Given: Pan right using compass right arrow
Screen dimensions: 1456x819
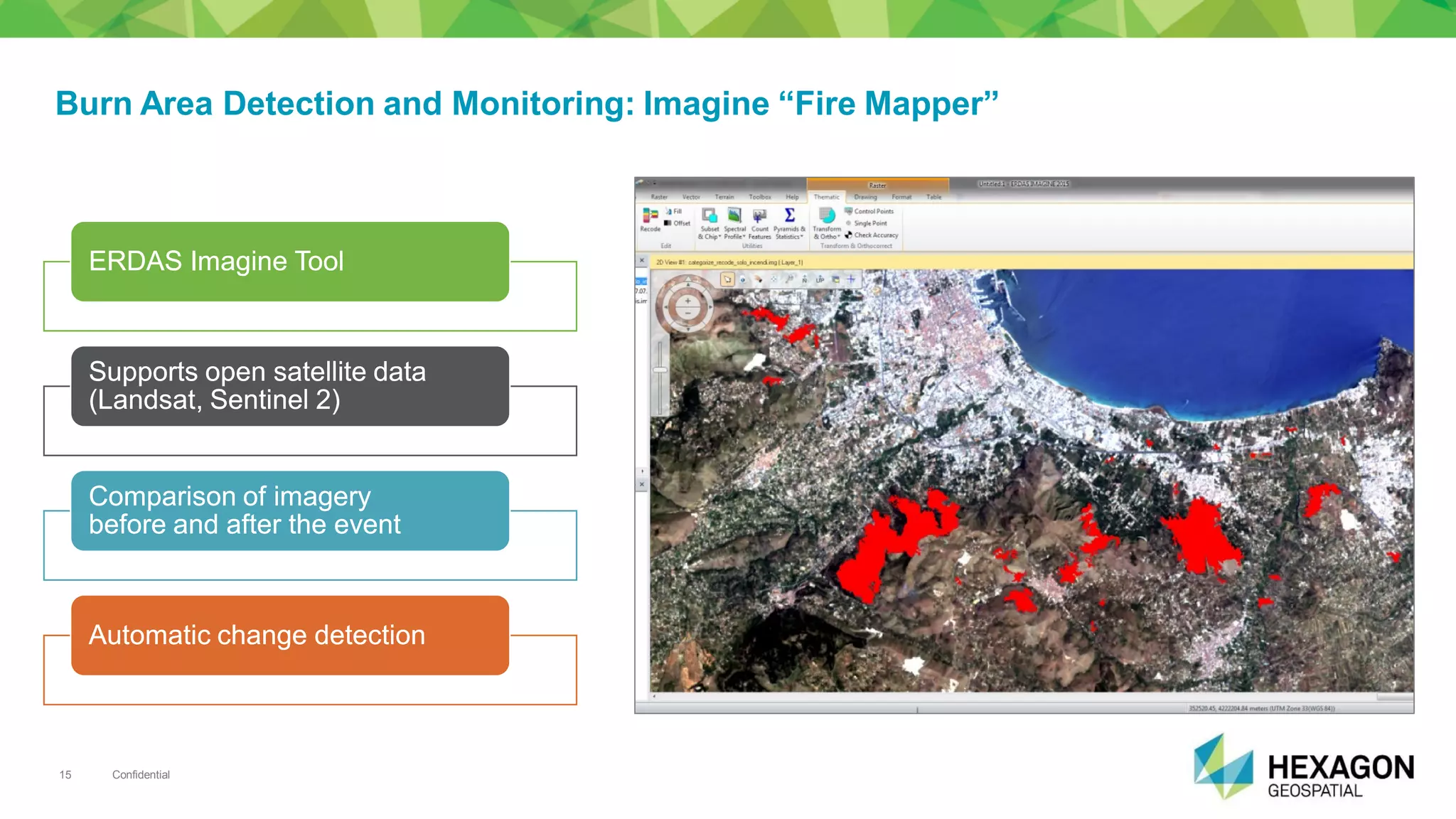Looking at the screenshot, I should 710,306.
